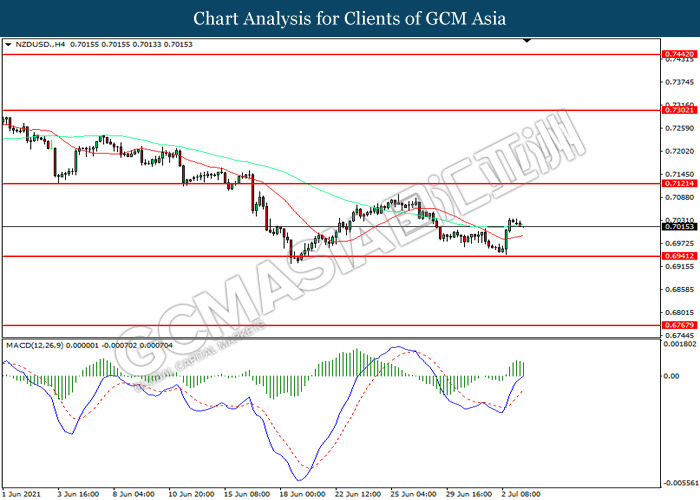Click the dropdown arrow beside NZDUSD symbol
Screen dimensions: 700x500
click(8, 45)
